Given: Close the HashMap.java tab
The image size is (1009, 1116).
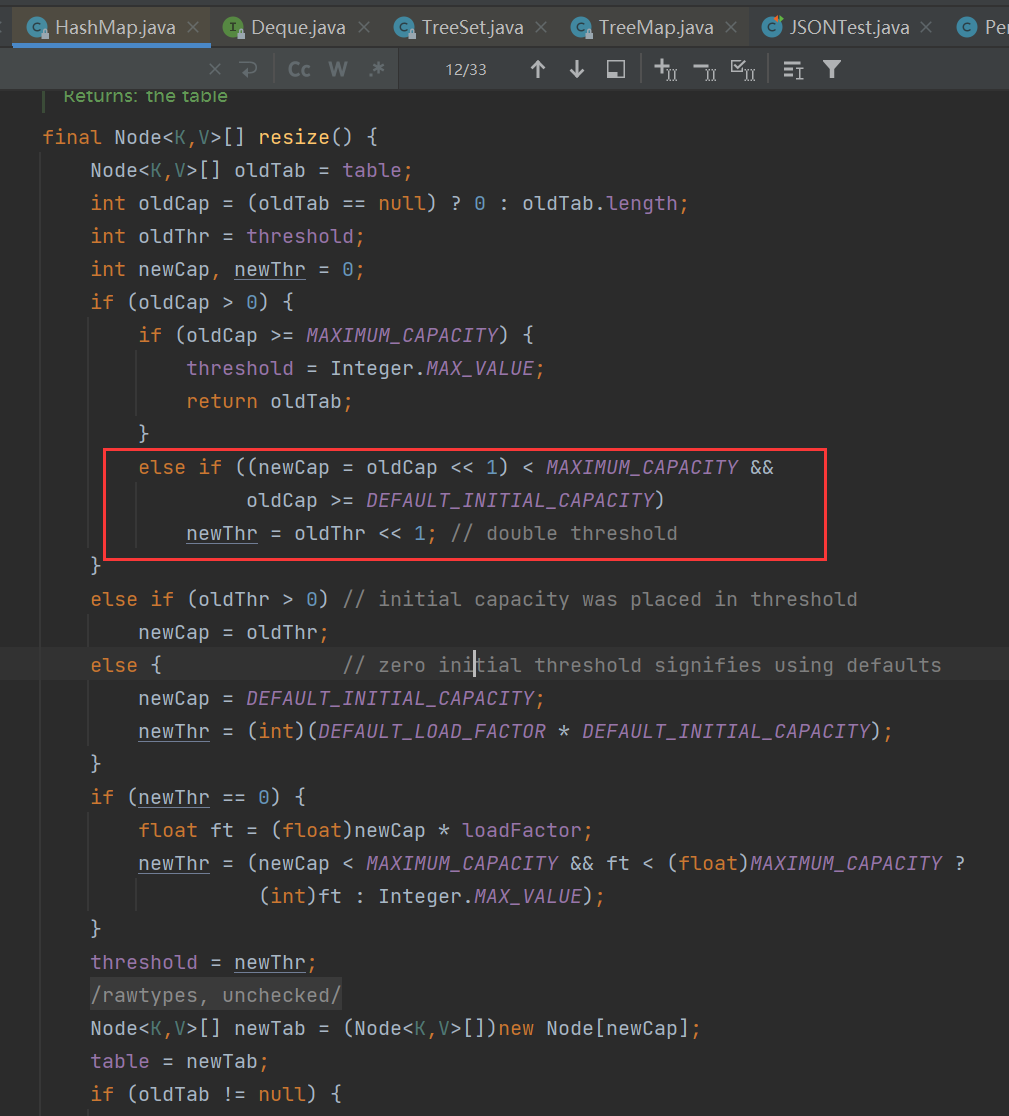Looking at the screenshot, I should click(x=193, y=27).
